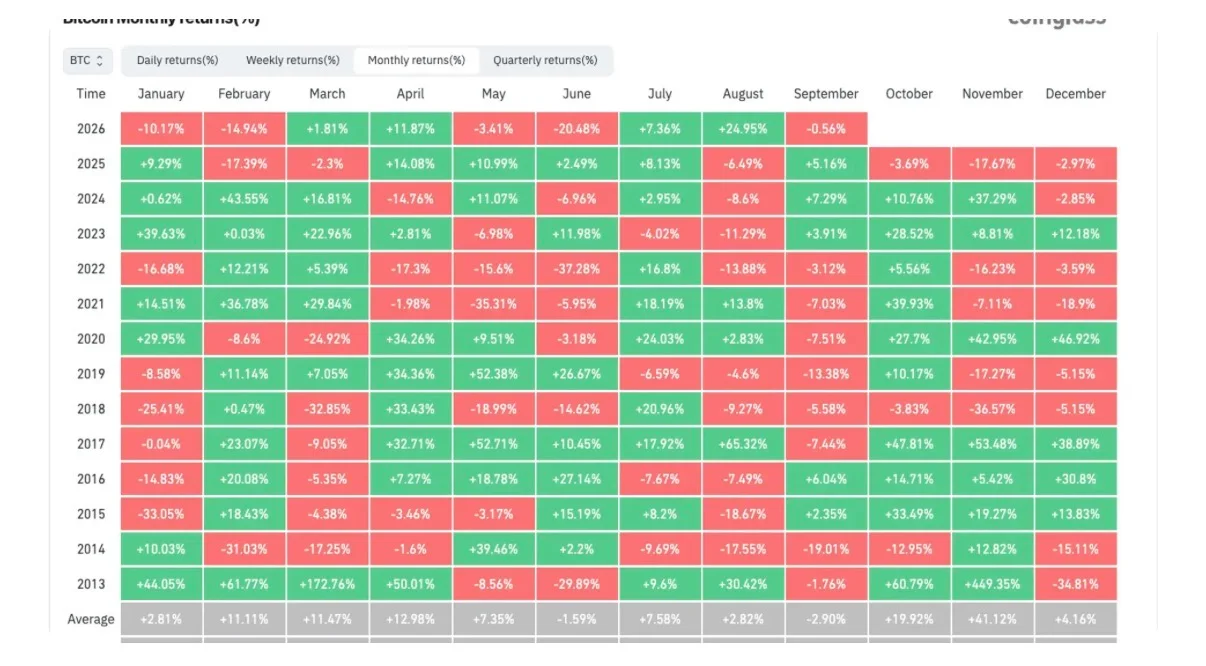This screenshot has width=1206, height=666.
Task: Click the January column header
Action: [161, 94]
